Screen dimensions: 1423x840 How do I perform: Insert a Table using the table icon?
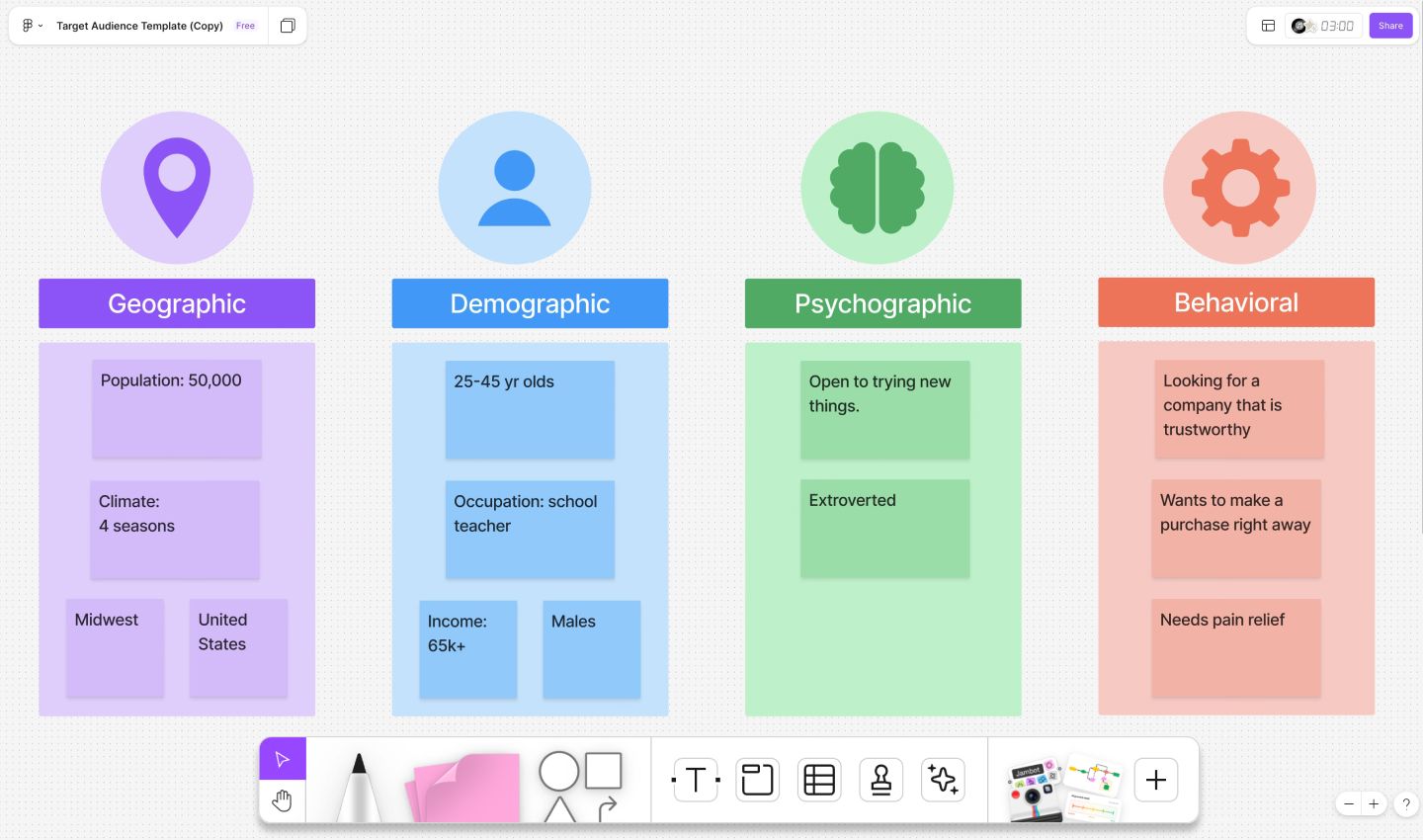tap(819, 780)
